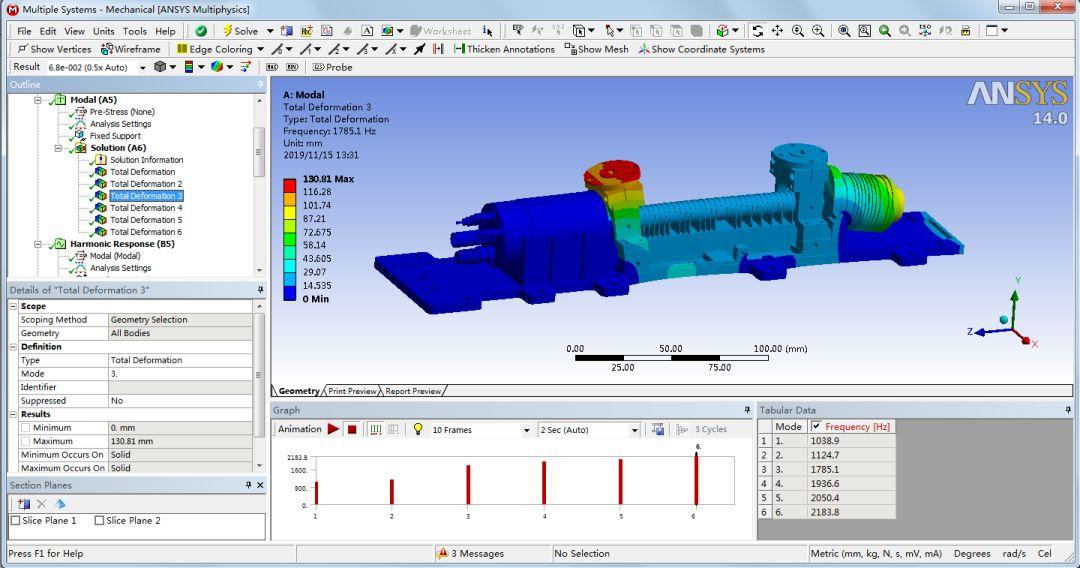Check the Minimum result parameter box

coord(25,428)
